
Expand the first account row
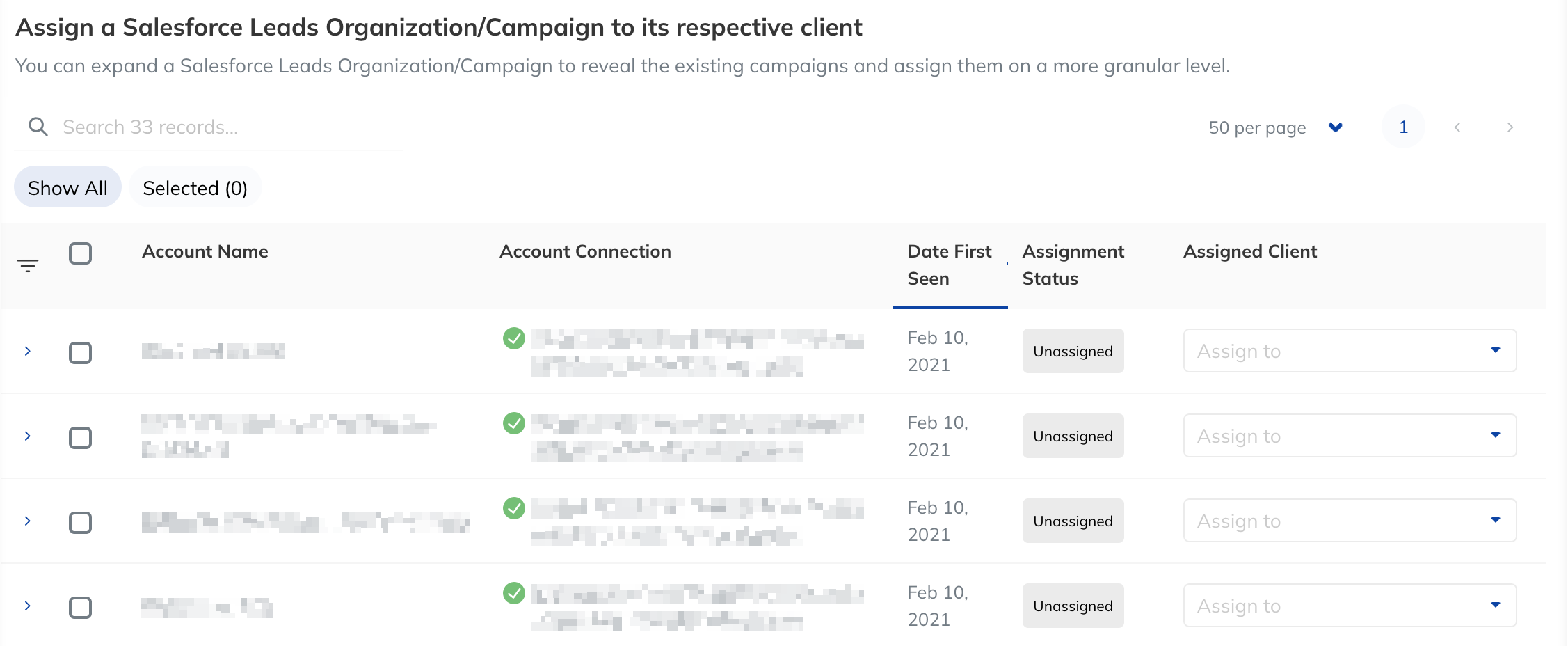point(28,351)
